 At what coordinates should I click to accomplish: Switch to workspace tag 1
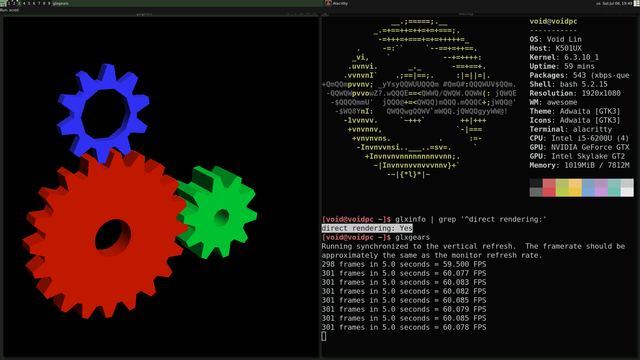[9, 3]
